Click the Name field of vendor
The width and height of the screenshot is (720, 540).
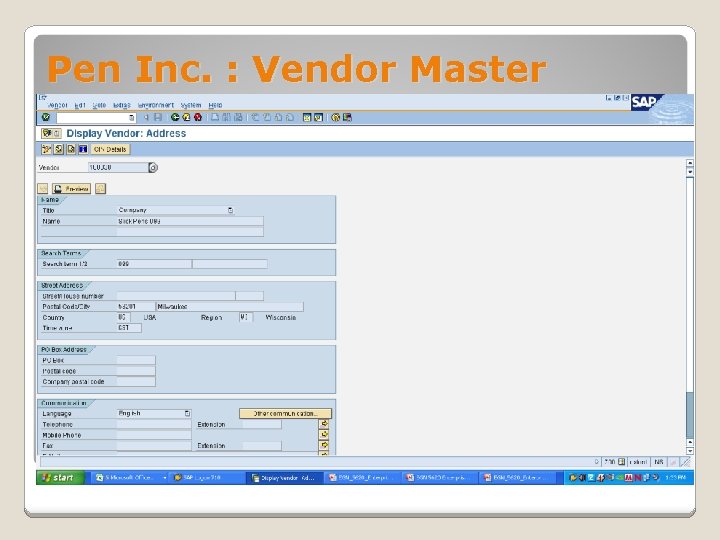tap(190, 221)
